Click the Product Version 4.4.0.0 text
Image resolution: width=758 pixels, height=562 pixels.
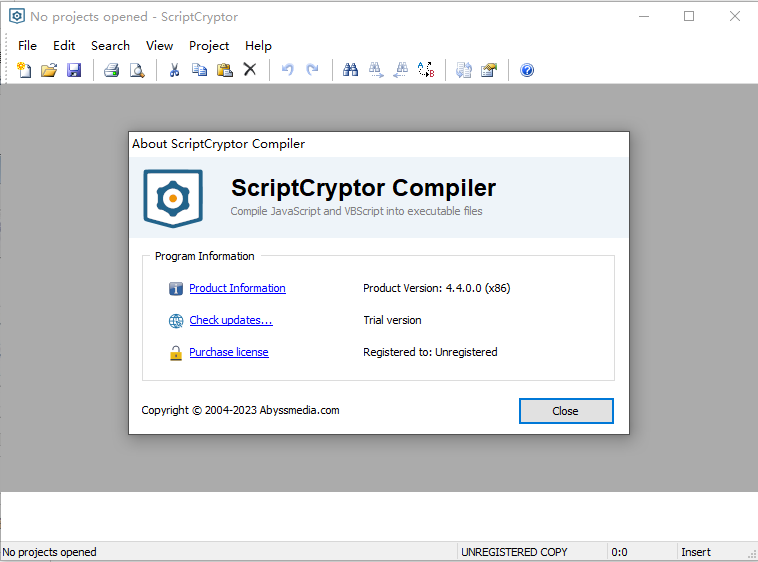tap(437, 288)
